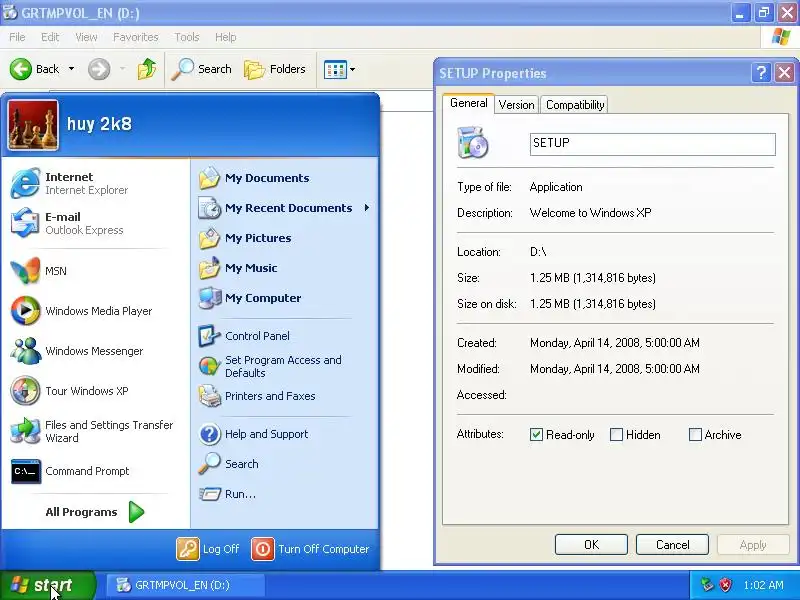Image resolution: width=800 pixels, height=600 pixels.
Task: Click the grayed Apply button in Properties
Action: coord(753,544)
